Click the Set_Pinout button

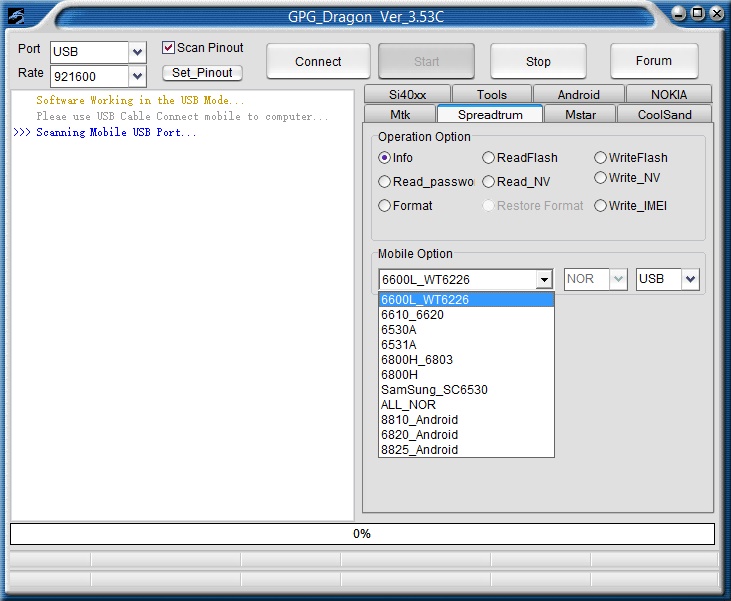click(202, 73)
